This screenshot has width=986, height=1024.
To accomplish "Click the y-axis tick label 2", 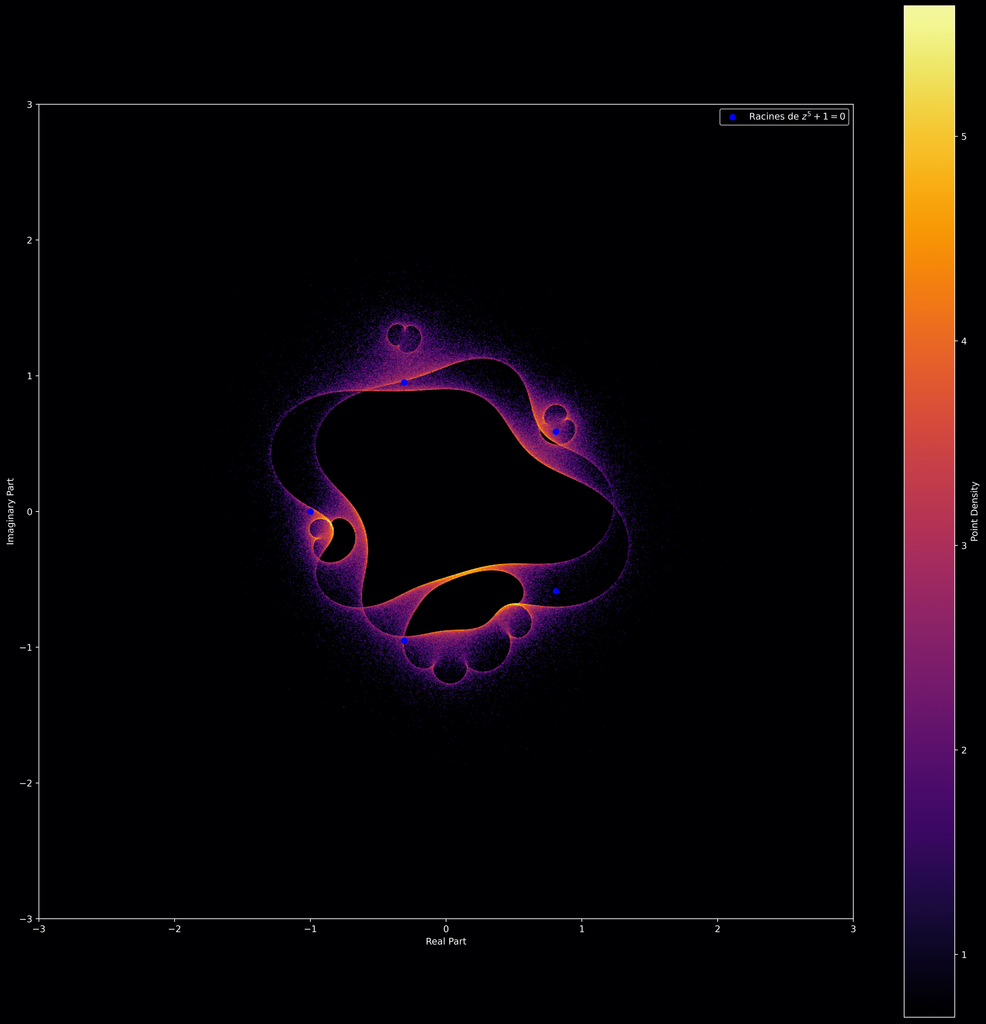I will (27, 240).
